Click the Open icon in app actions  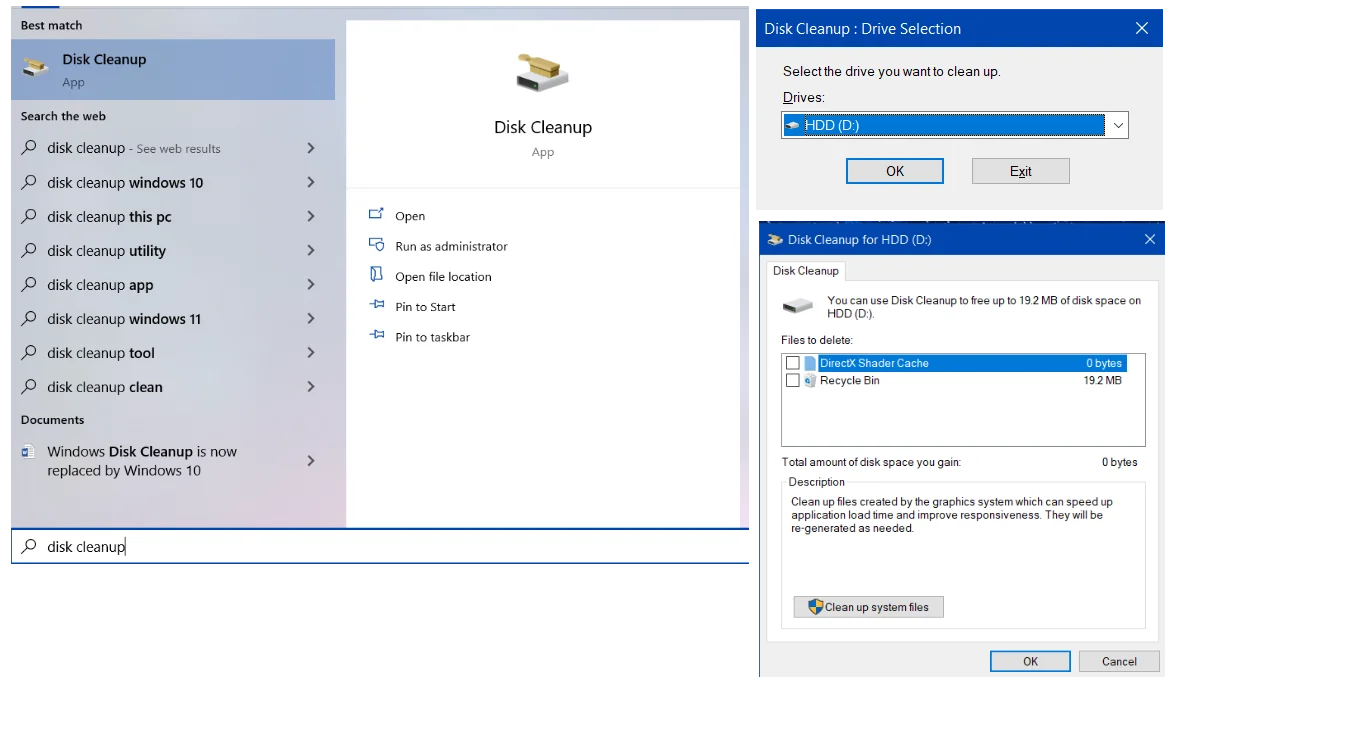(x=376, y=214)
